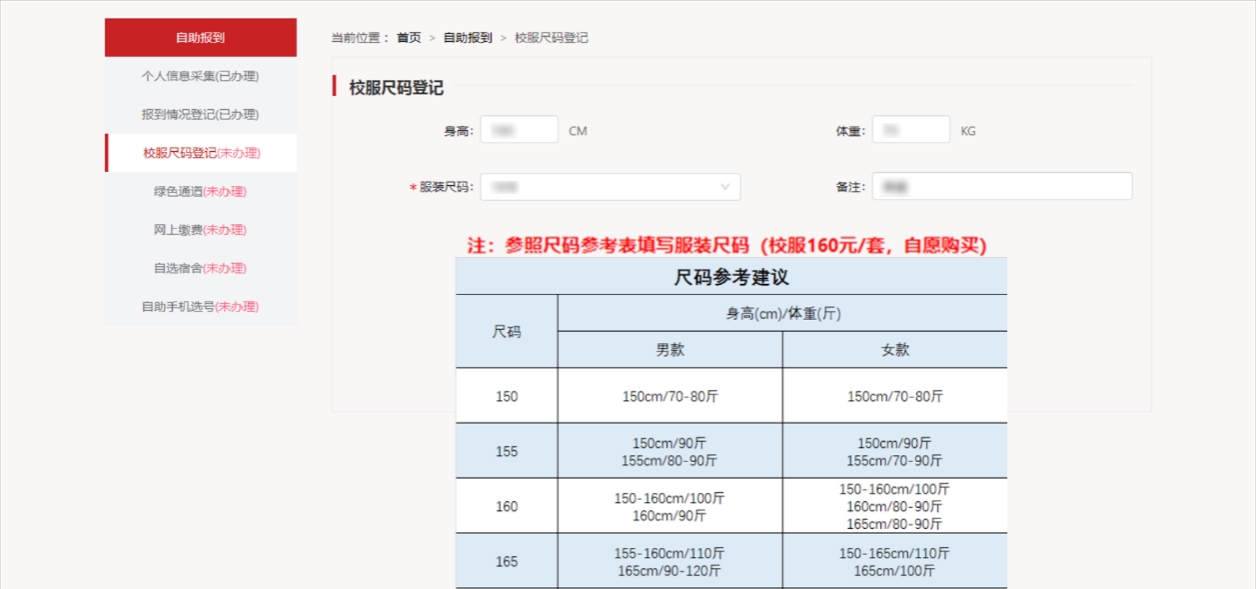Open the 绿色通道 sidebar entry
Image resolution: width=1256 pixels, height=589 pixels.
point(200,191)
